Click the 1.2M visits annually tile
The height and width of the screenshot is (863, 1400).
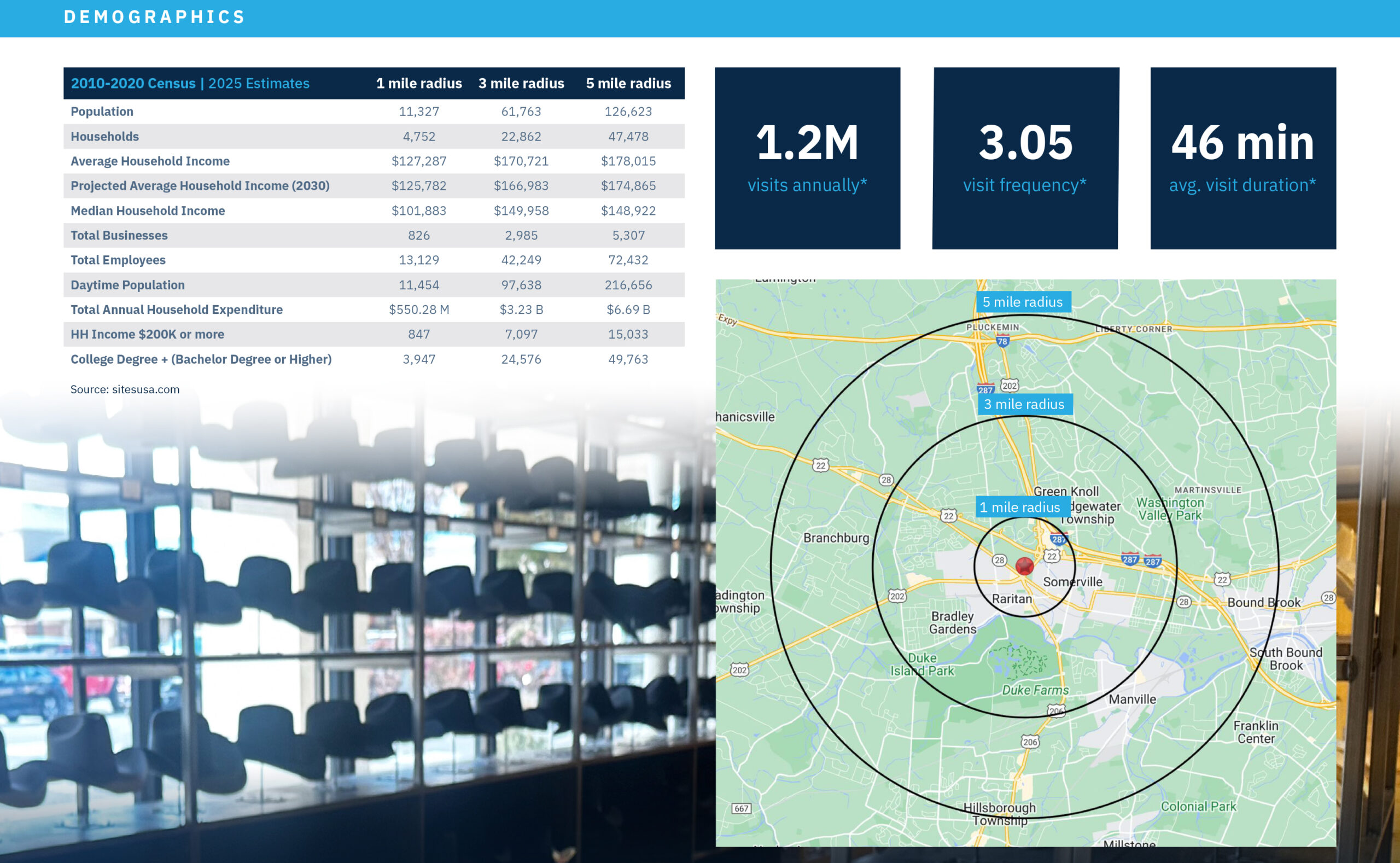coord(807,158)
